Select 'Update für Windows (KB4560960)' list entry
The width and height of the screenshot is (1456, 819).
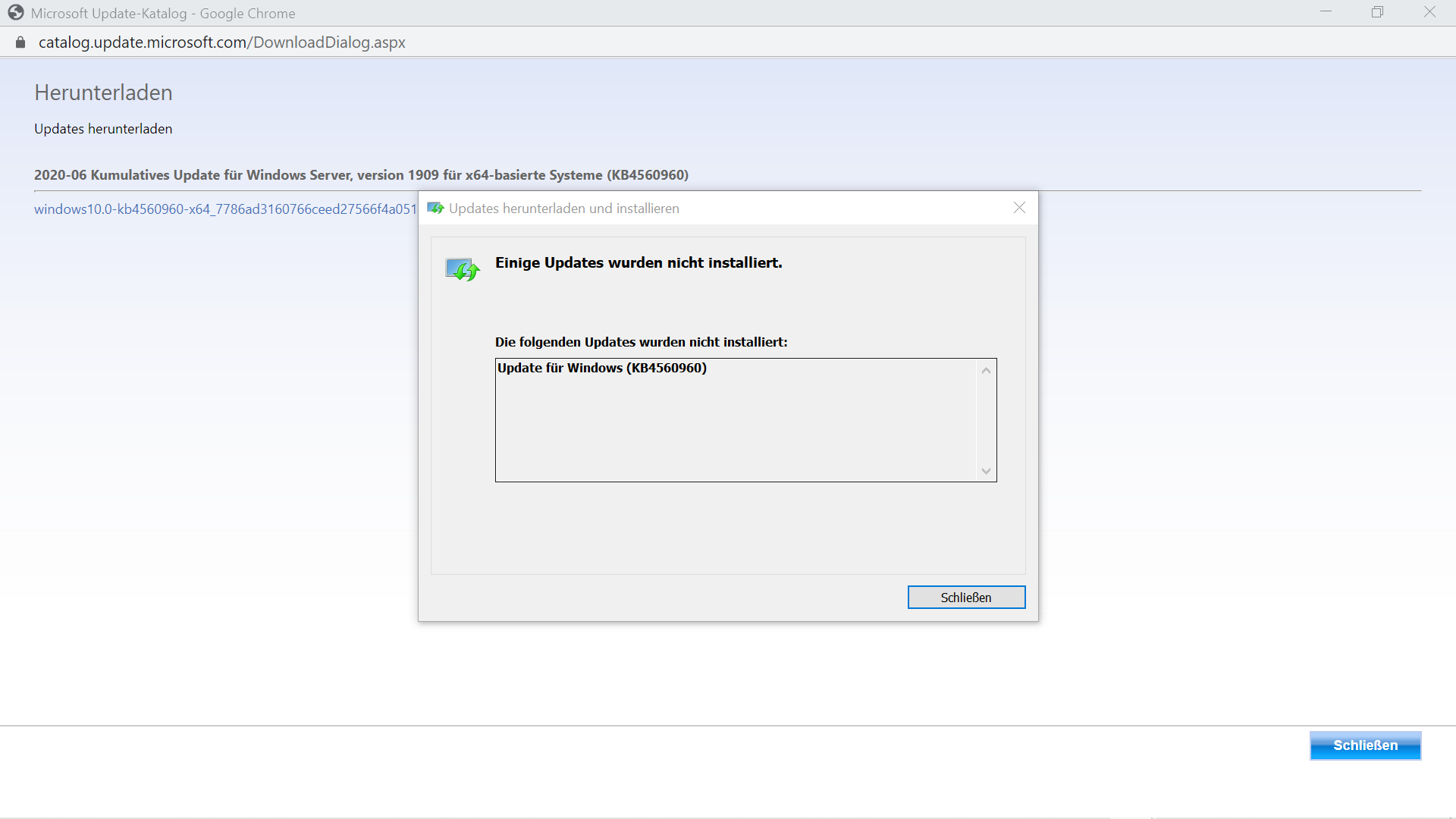click(602, 368)
